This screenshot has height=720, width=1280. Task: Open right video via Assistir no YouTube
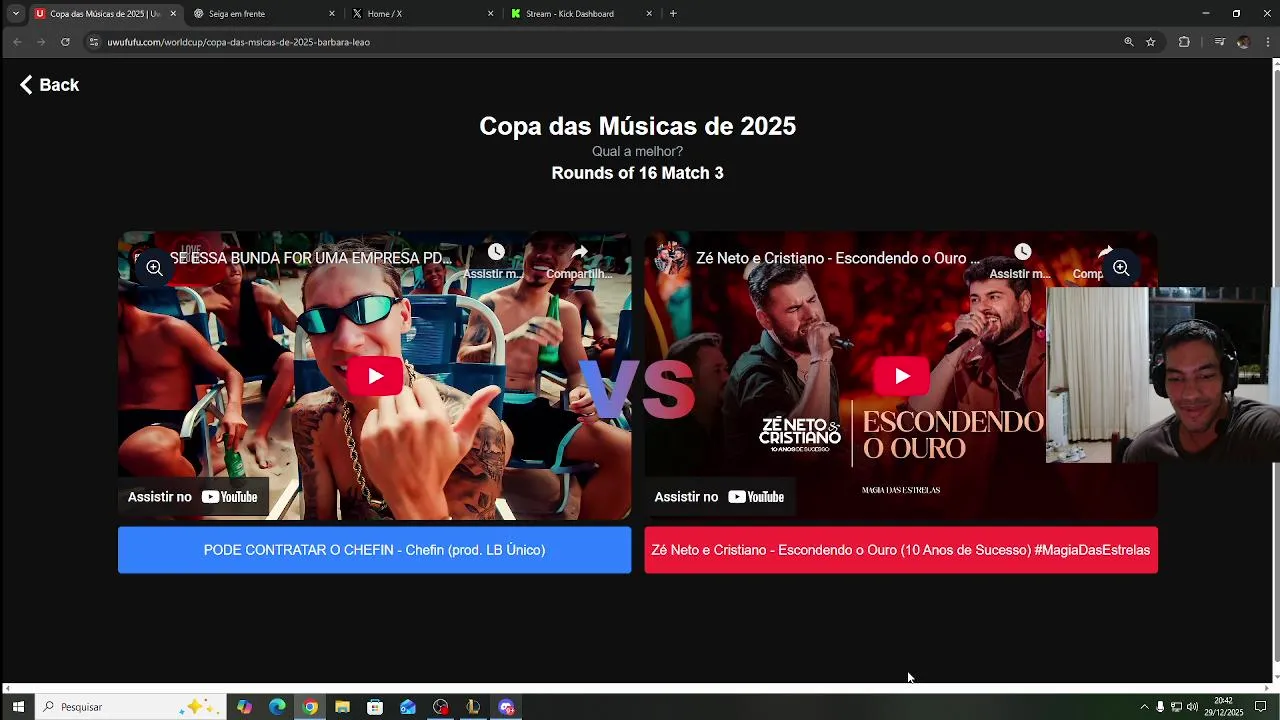pos(719,497)
